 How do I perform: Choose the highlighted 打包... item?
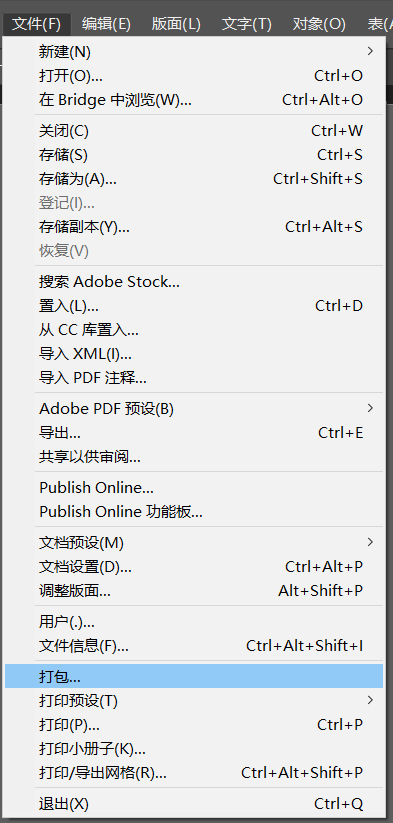tap(194, 677)
